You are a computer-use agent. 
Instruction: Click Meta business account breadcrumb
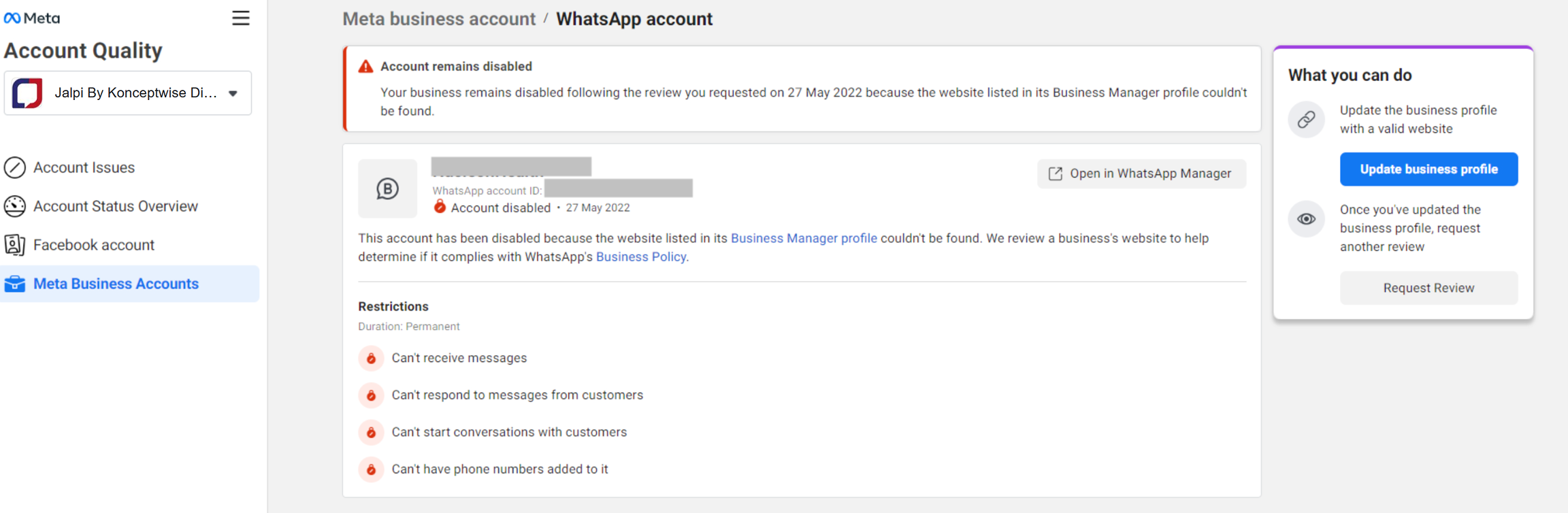tap(439, 19)
